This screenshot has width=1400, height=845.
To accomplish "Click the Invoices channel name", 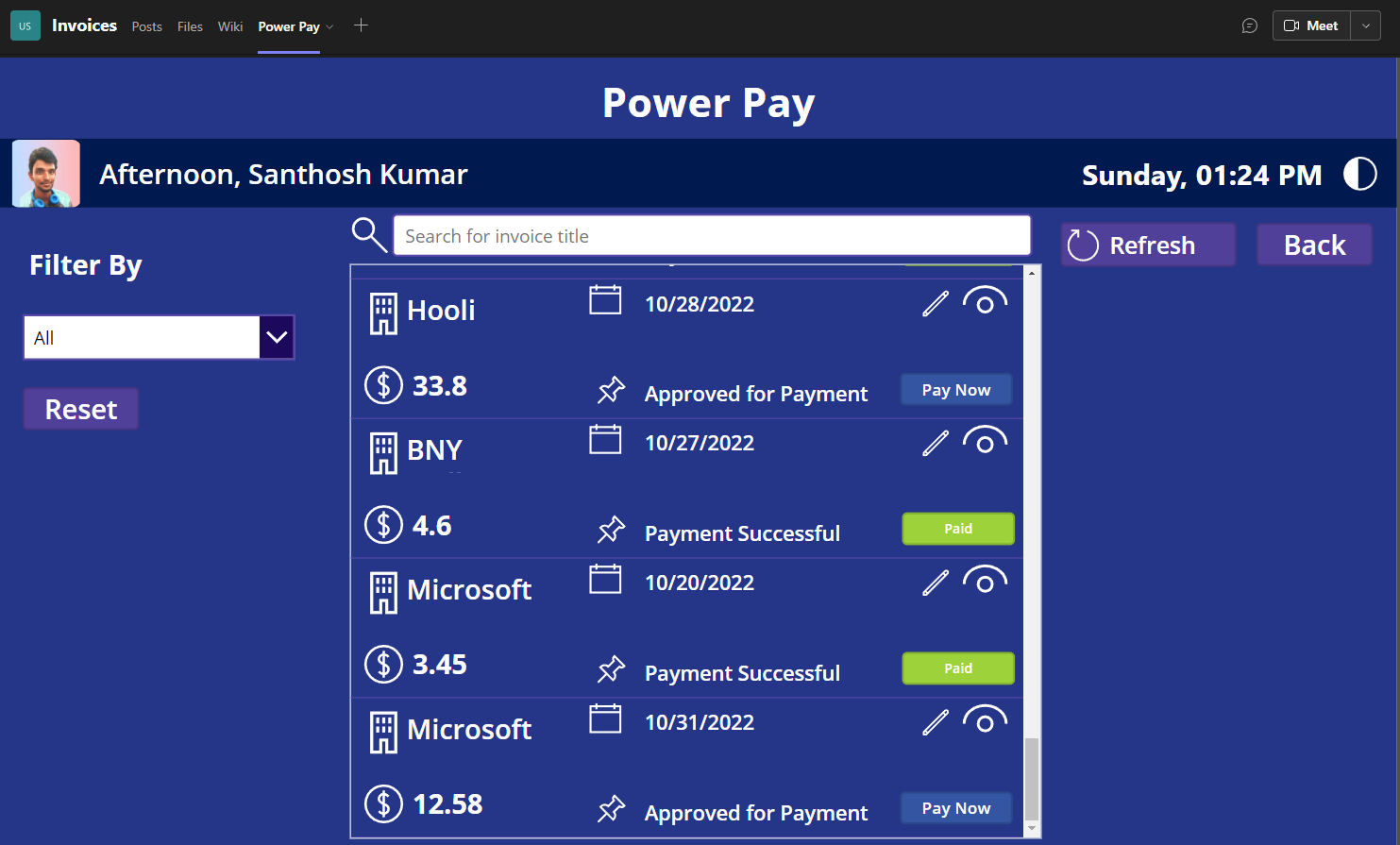I will pyautogui.click(x=84, y=25).
